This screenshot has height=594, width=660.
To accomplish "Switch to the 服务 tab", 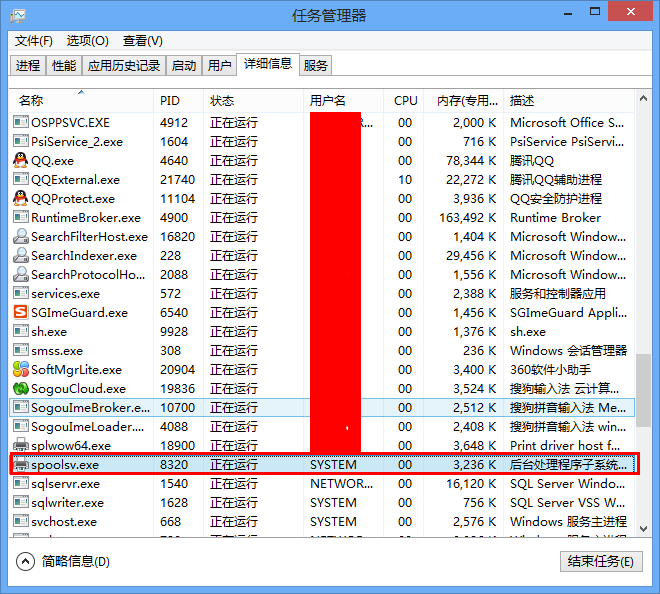I will (x=316, y=66).
